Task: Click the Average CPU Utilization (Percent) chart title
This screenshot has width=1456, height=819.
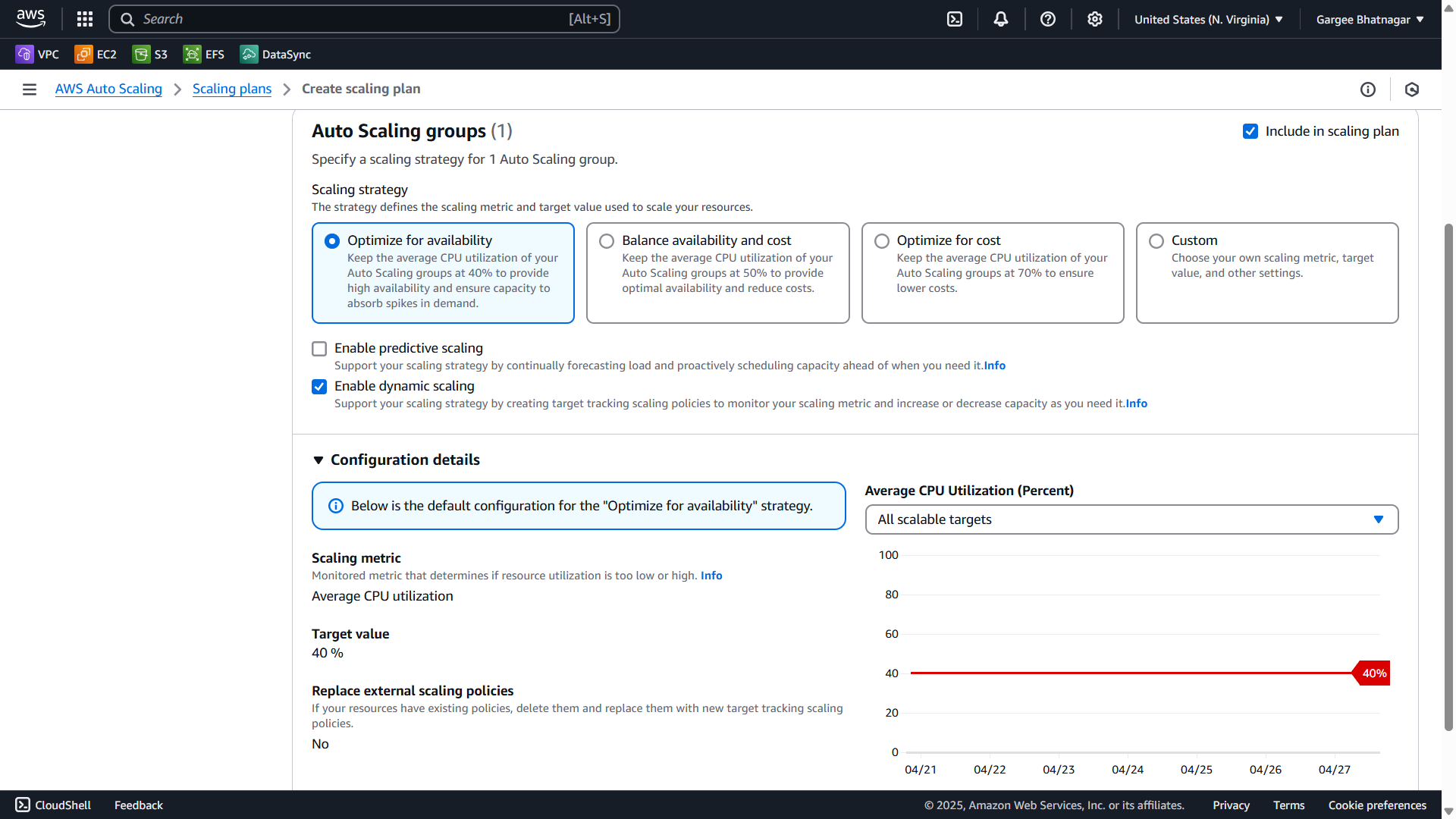Action: [969, 491]
